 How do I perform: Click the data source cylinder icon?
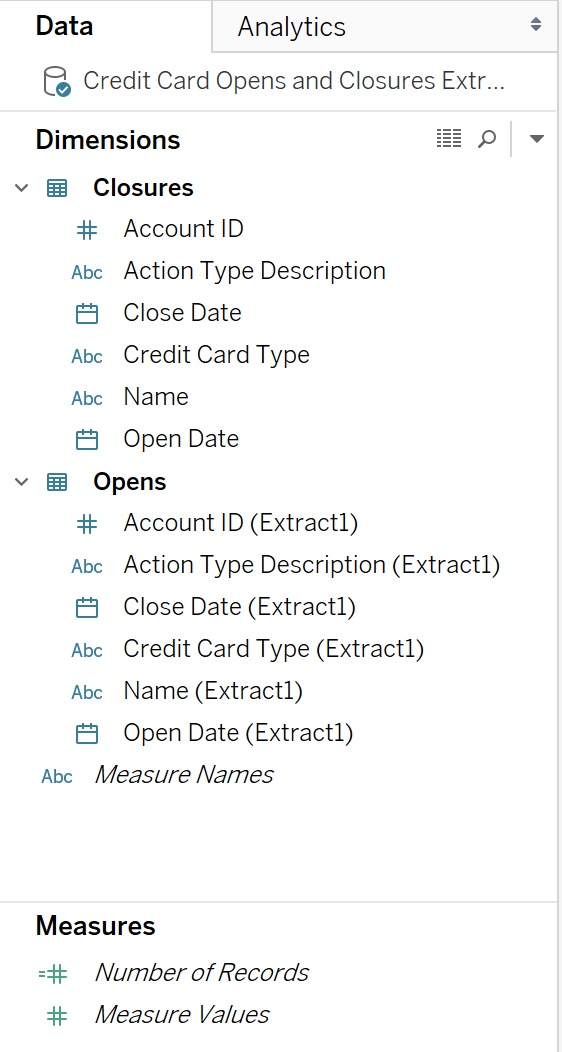pos(56,82)
